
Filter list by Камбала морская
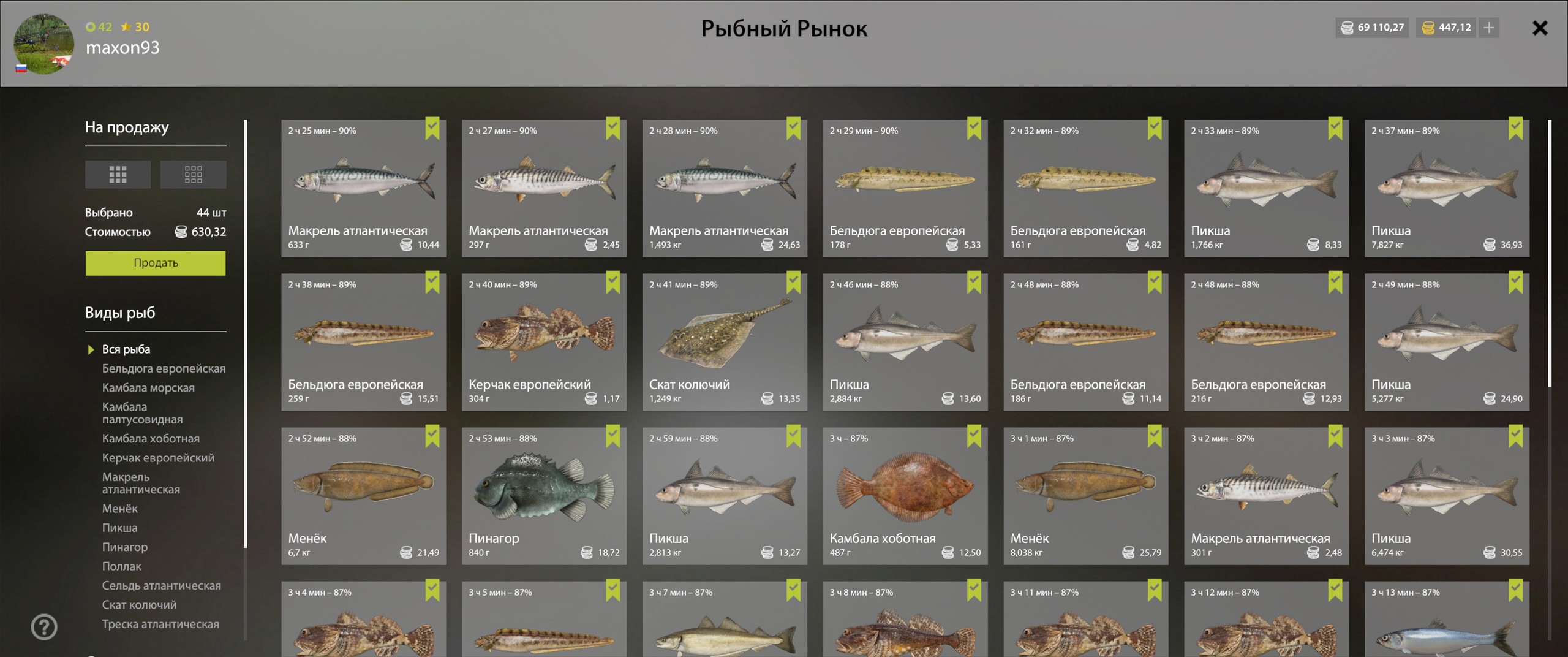(148, 388)
